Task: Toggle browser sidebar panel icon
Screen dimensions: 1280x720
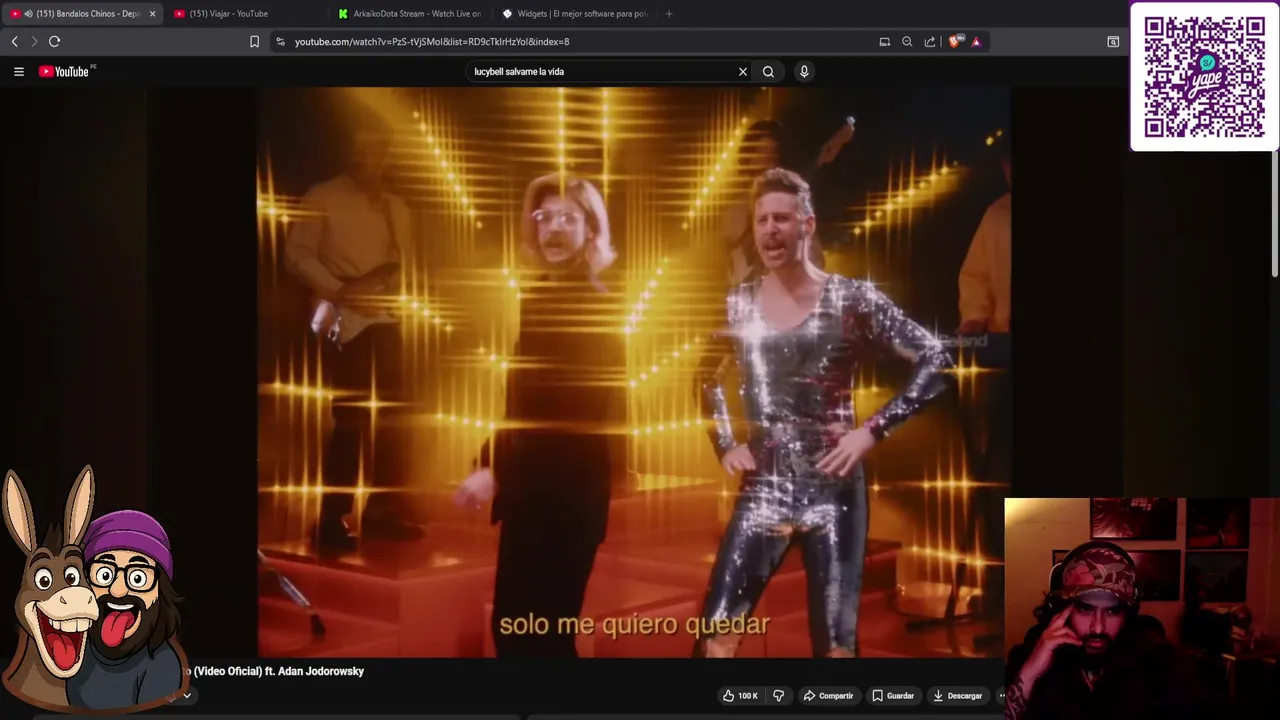Action: 1113,41
